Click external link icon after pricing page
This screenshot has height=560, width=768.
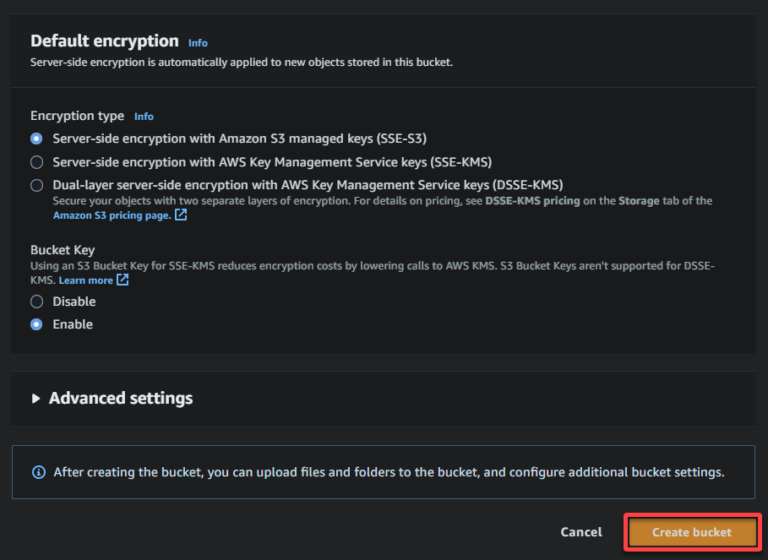pos(181,215)
